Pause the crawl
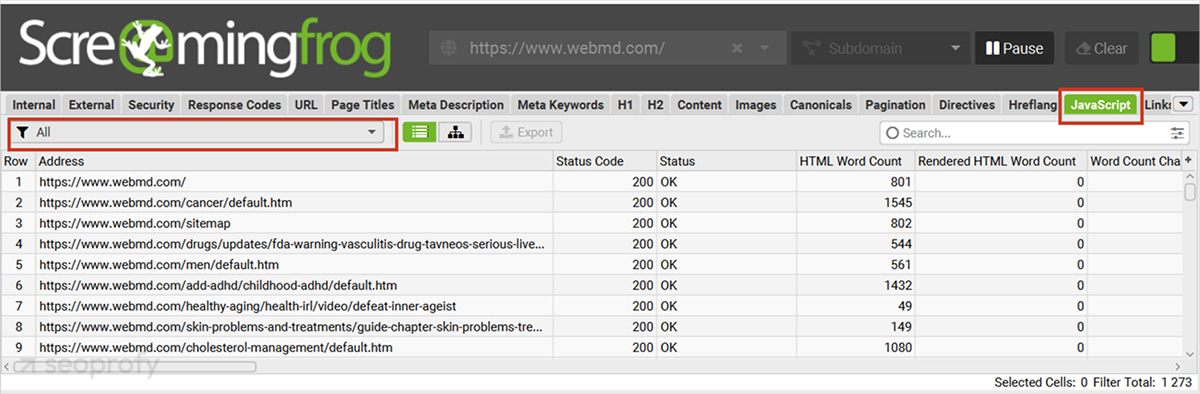 click(x=1014, y=48)
